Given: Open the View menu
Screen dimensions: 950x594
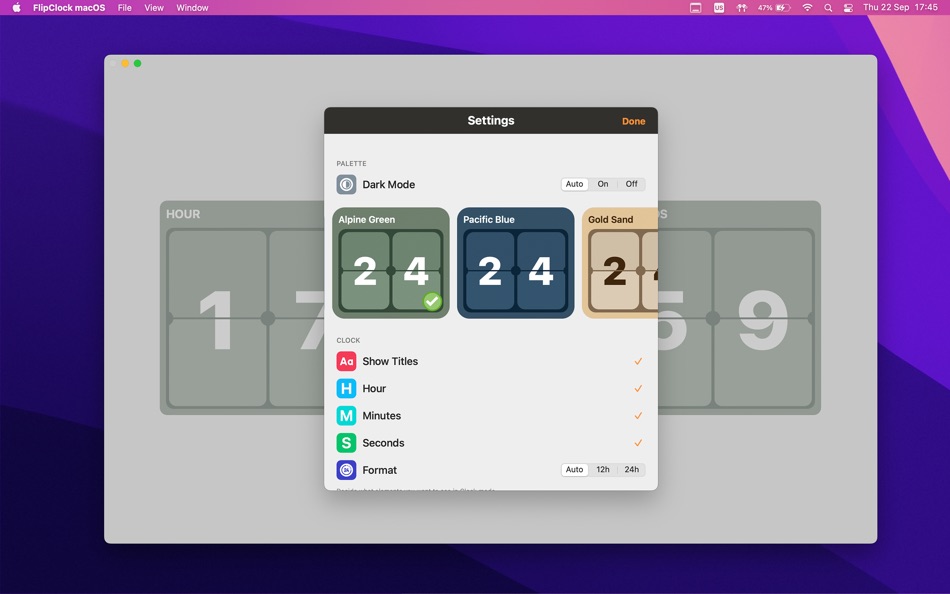Looking at the screenshot, I should 154,8.
